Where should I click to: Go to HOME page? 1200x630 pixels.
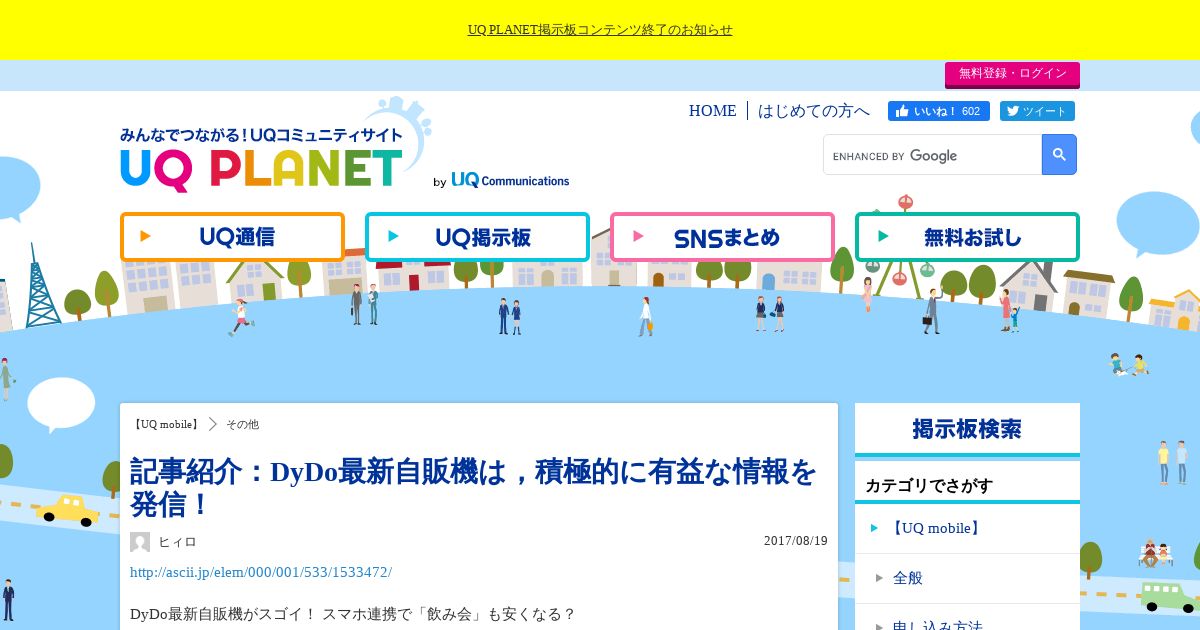pos(712,111)
